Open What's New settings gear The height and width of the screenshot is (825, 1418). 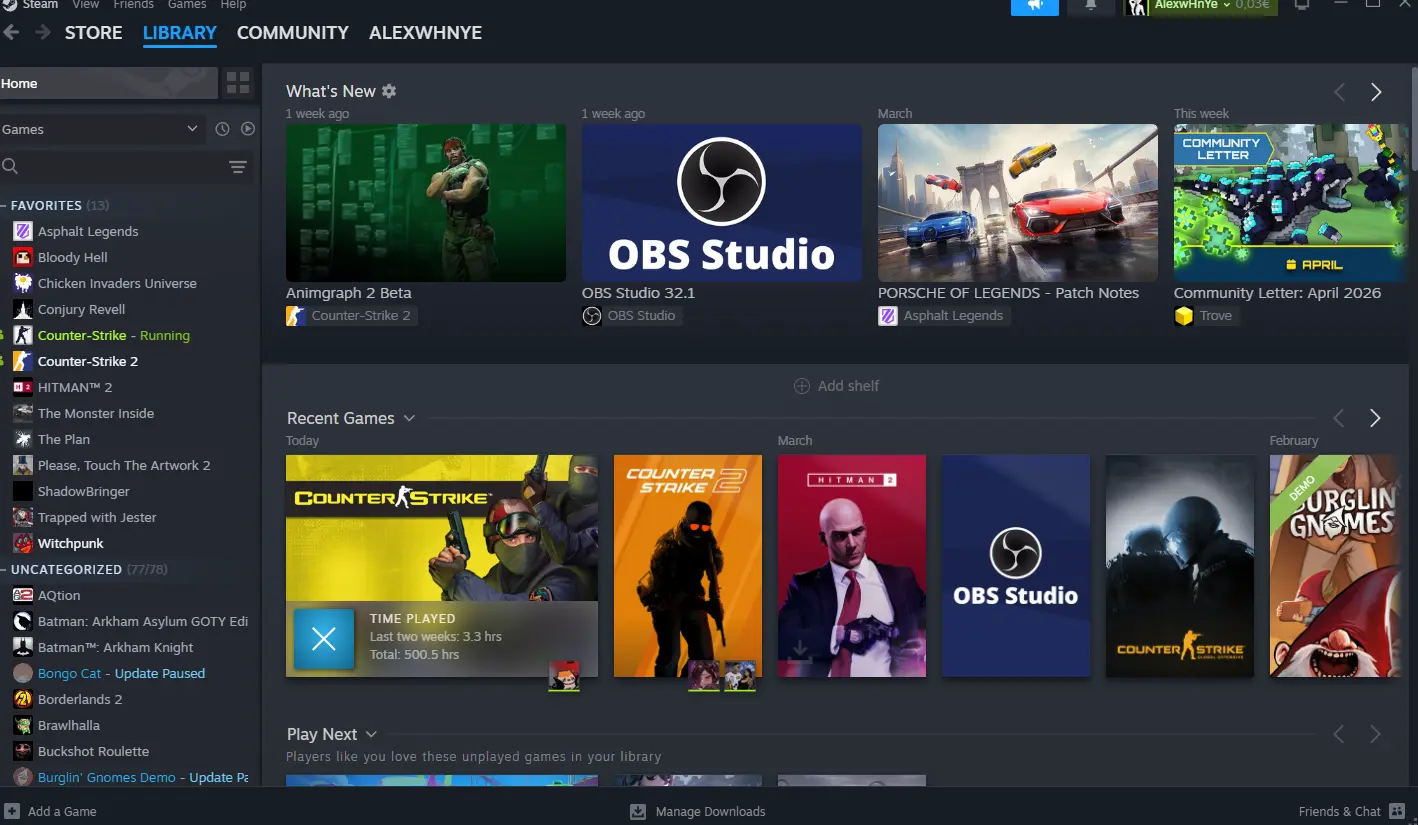tap(389, 91)
